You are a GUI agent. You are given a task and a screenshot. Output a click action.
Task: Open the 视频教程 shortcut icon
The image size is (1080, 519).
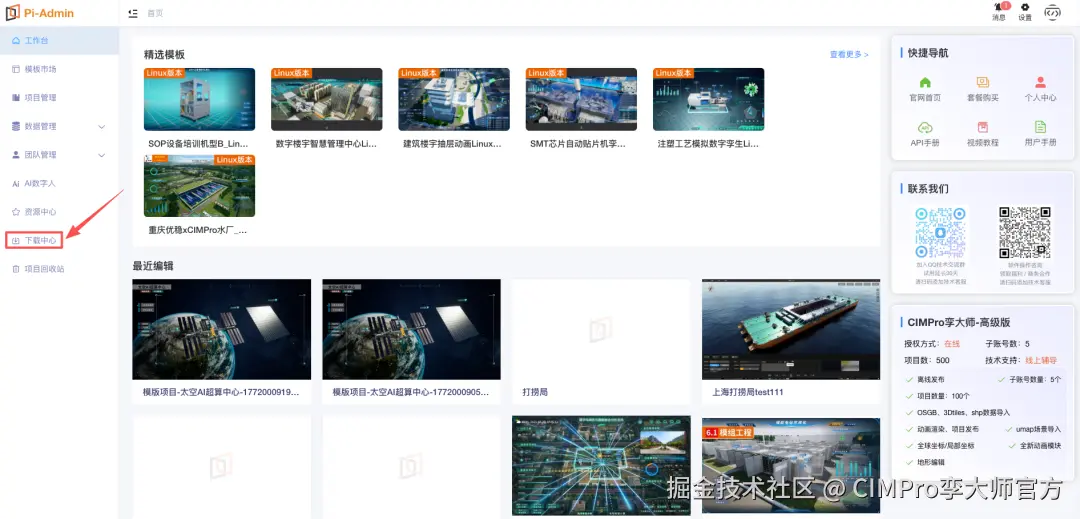[983, 127]
